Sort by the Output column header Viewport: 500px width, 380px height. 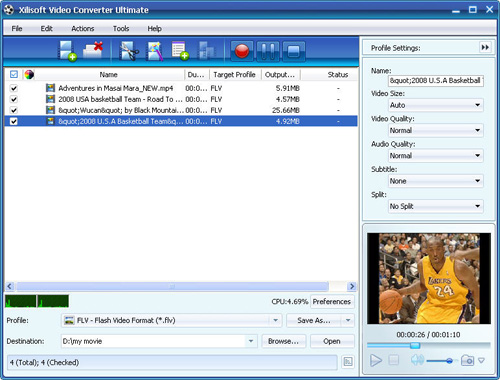[280, 75]
